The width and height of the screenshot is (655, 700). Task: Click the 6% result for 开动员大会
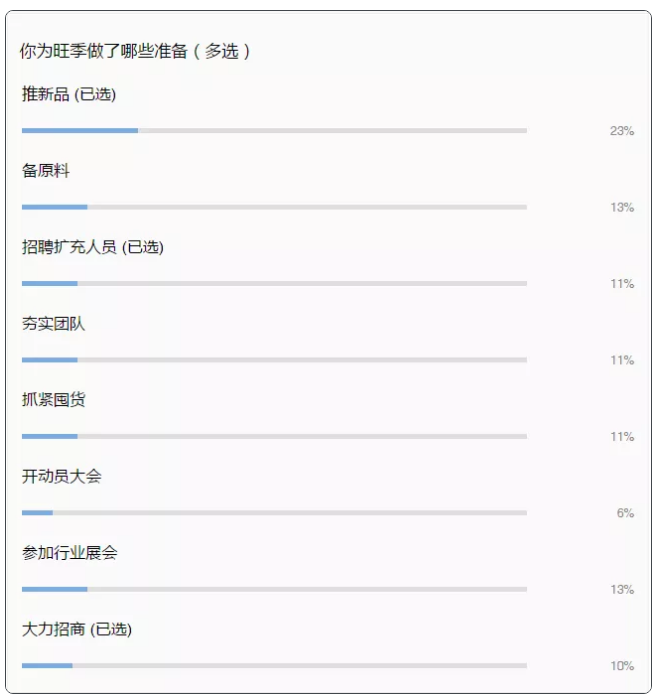coord(625,513)
